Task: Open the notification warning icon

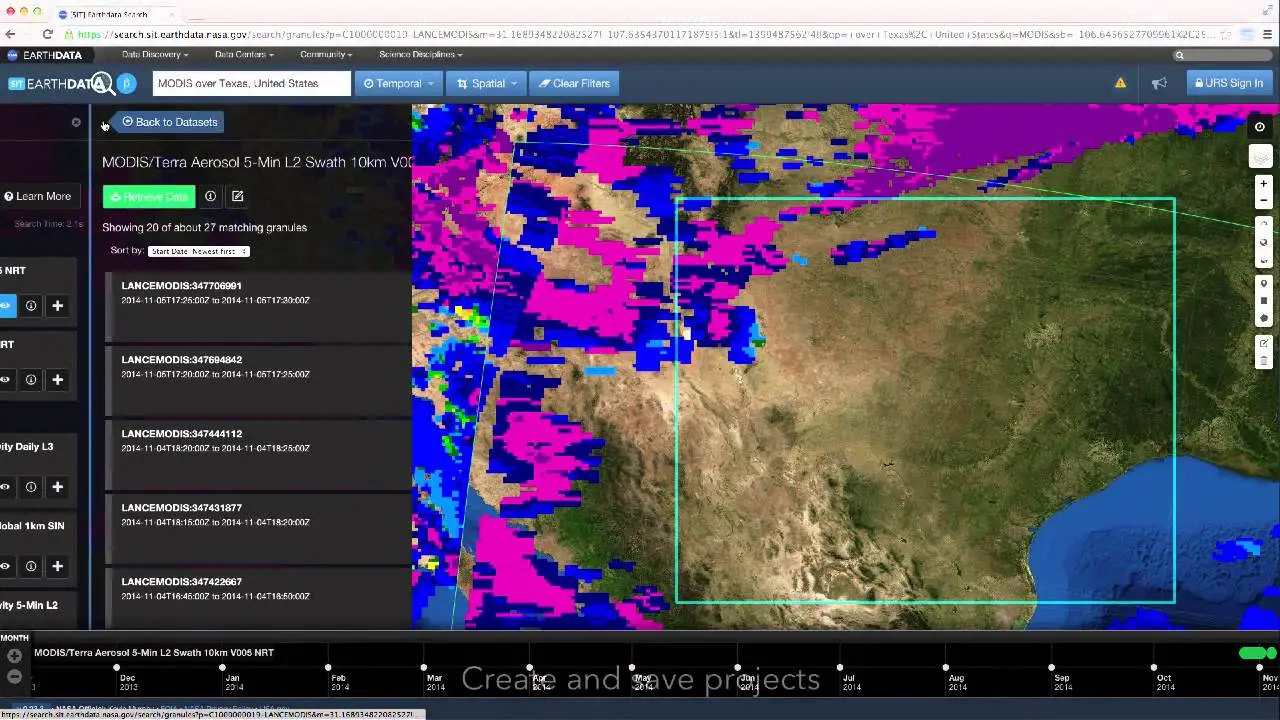Action: 1120,83
